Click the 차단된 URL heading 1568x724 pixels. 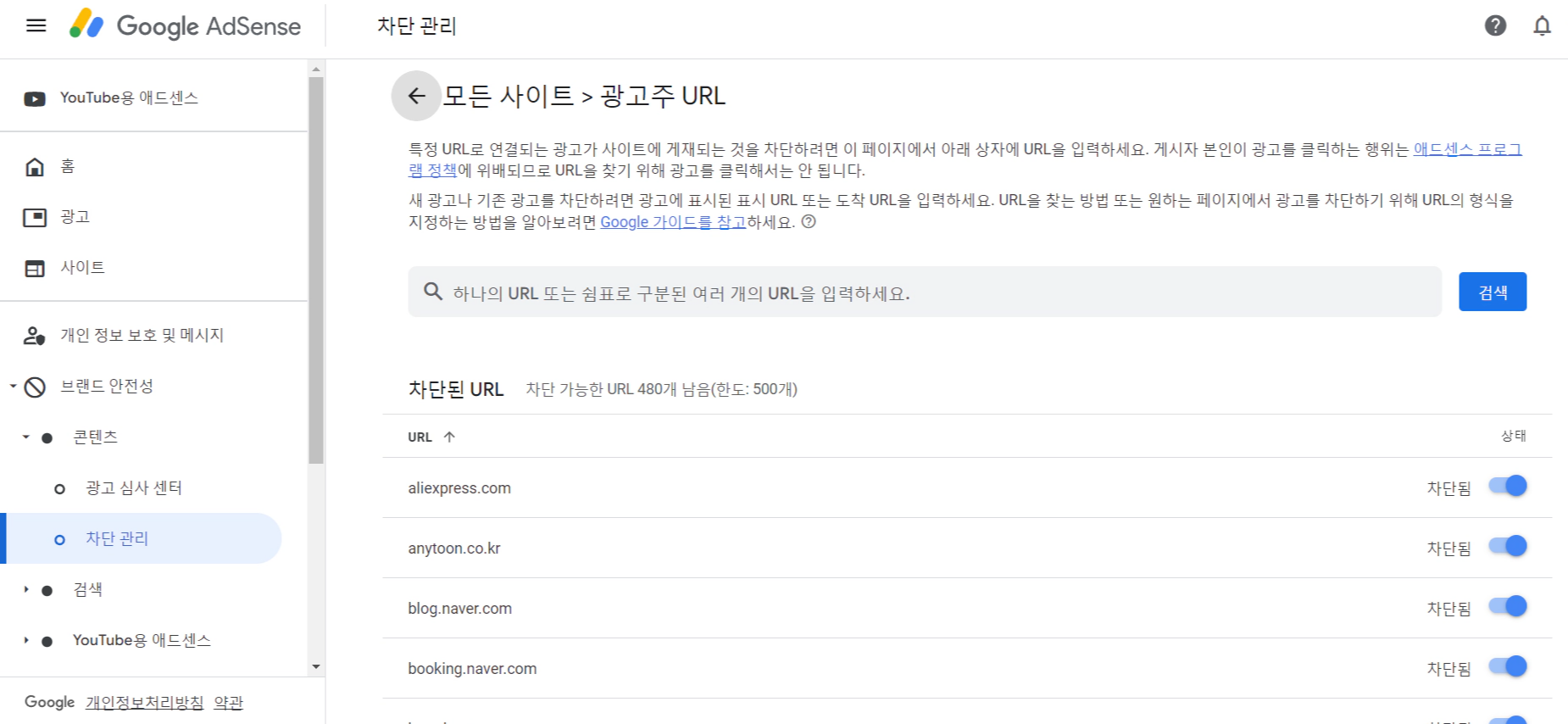[x=456, y=389]
